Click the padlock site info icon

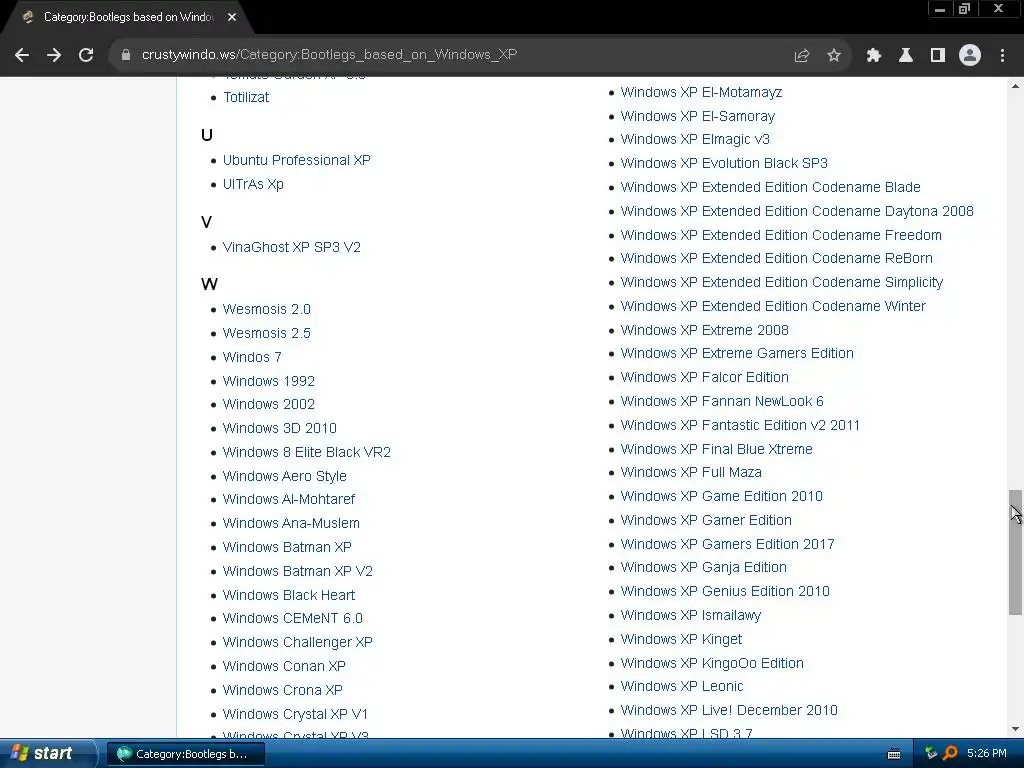(x=126, y=55)
